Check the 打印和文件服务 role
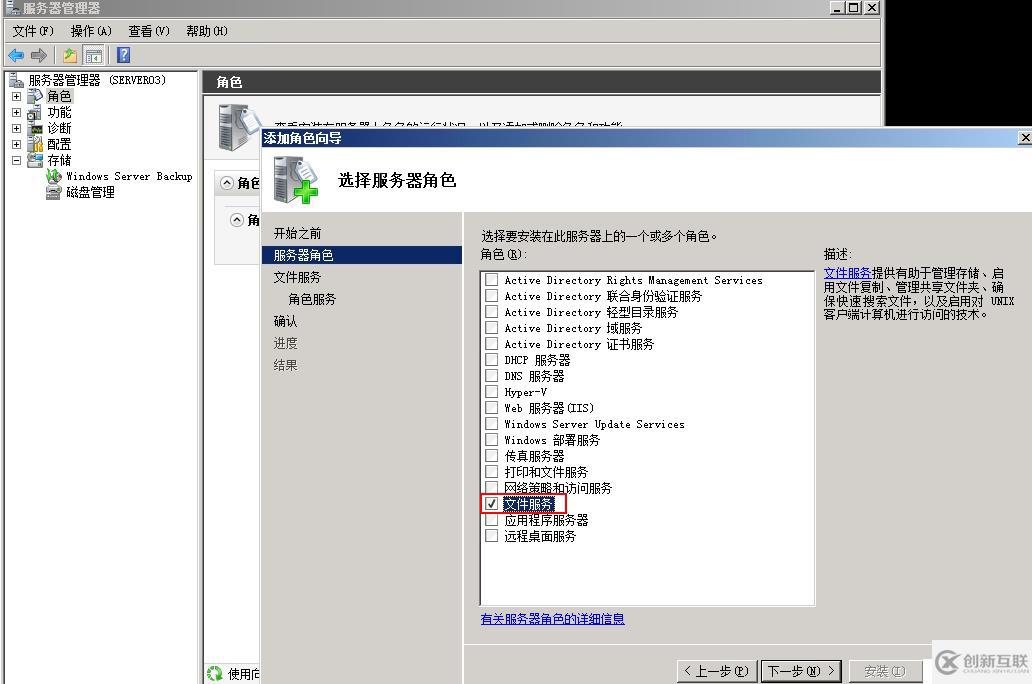Viewport: 1032px width, 684px height. pyautogui.click(x=492, y=471)
